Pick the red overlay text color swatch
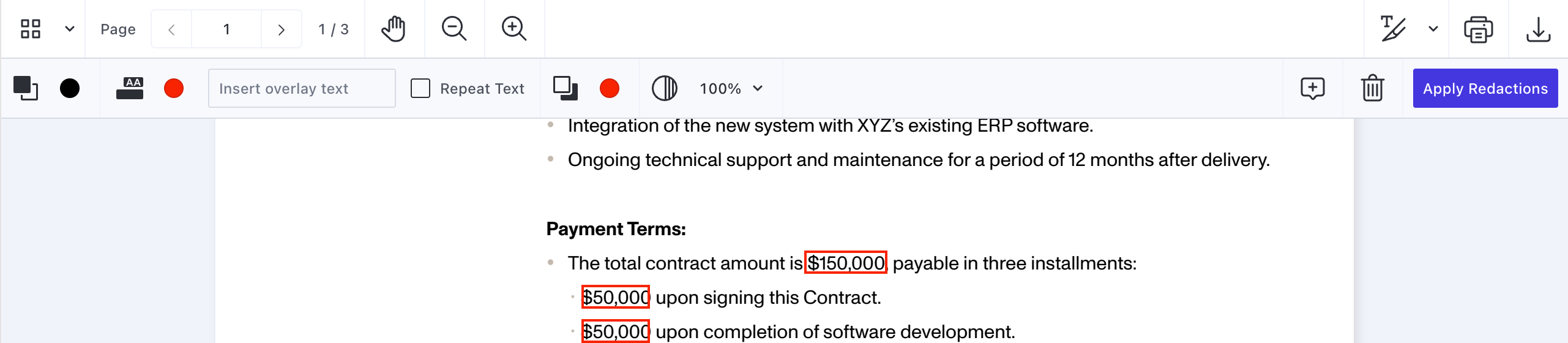1568x343 pixels. [x=174, y=89]
